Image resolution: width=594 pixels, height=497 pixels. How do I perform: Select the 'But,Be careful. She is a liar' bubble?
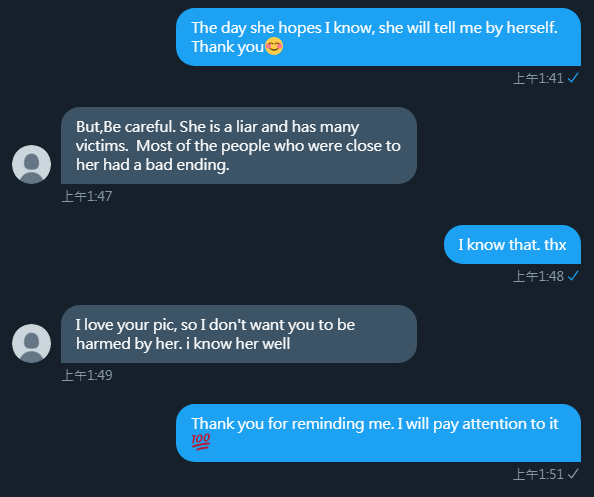[239, 145]
